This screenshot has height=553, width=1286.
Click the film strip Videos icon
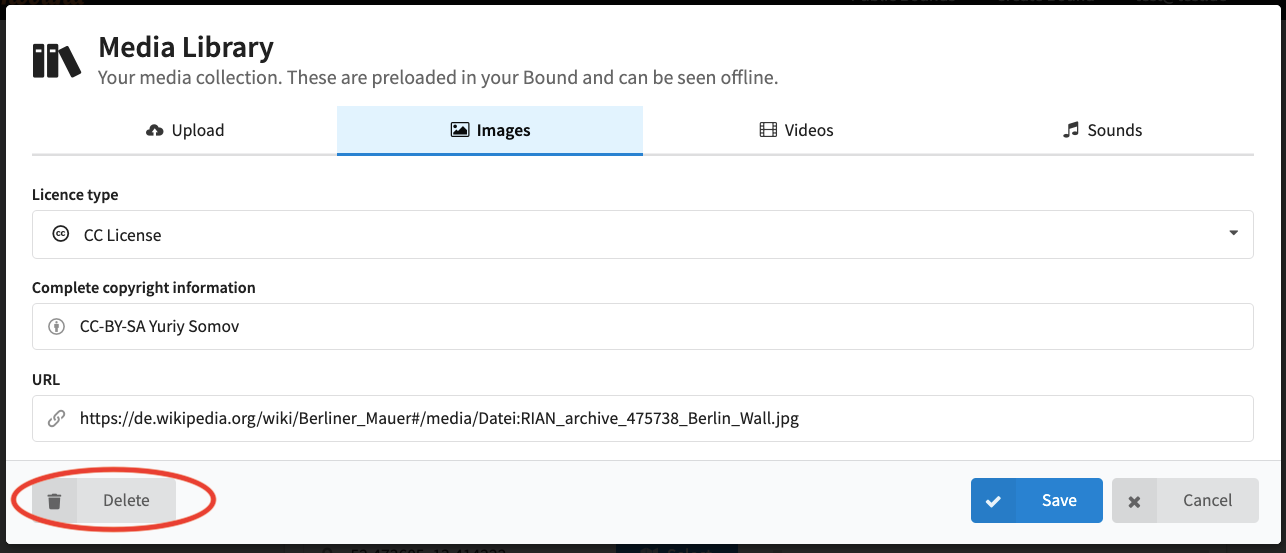click(768, 130)
